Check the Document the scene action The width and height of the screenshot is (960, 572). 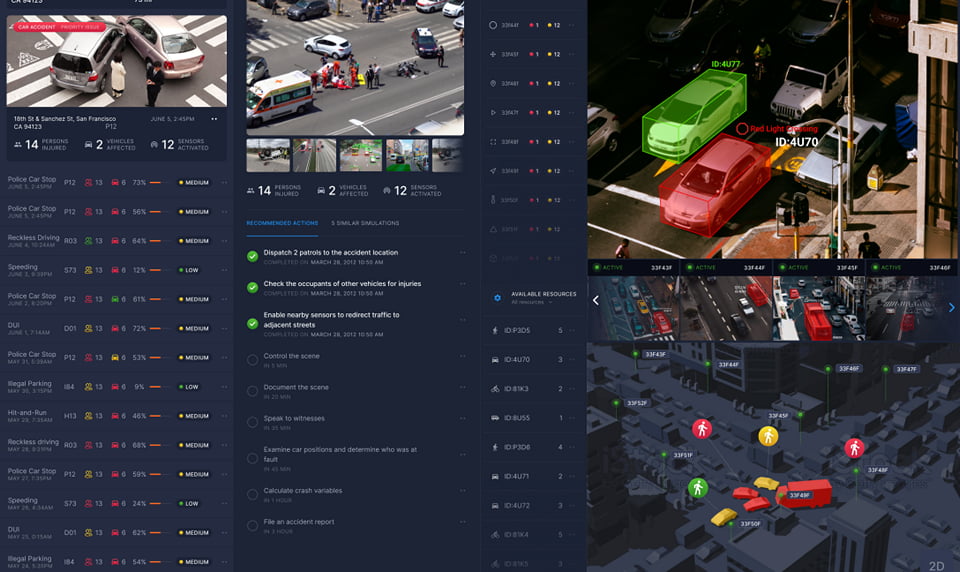pyautogui.click(x=252, y=391)
